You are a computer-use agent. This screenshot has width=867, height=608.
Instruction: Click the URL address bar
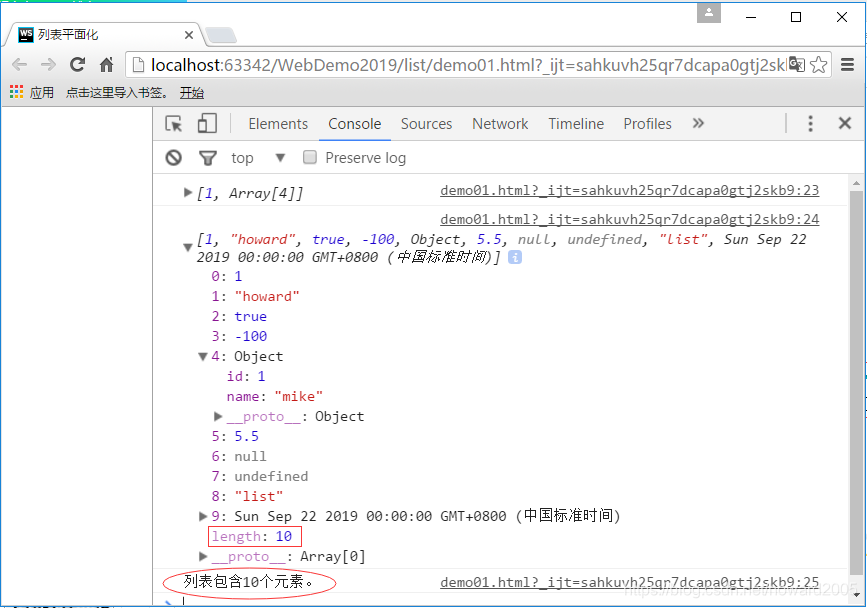pos(467,65)
